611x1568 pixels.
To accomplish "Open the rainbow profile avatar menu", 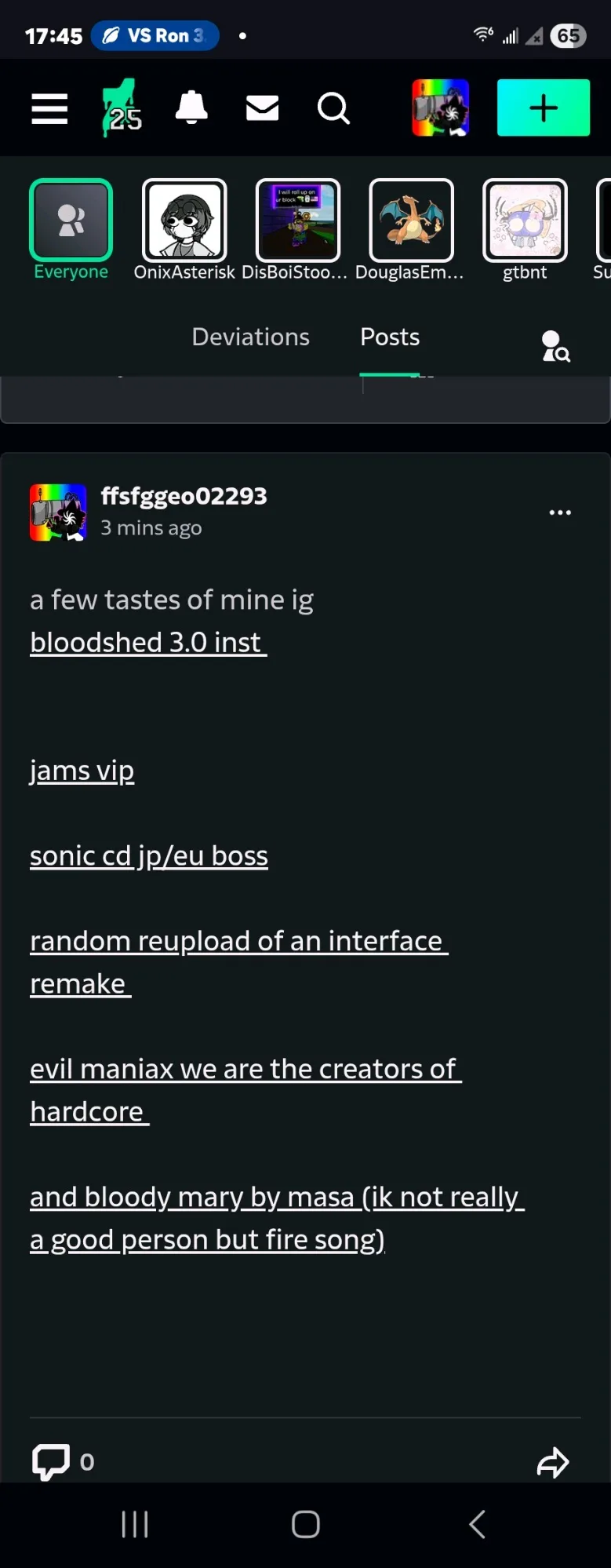I will [x=441, y=108].
